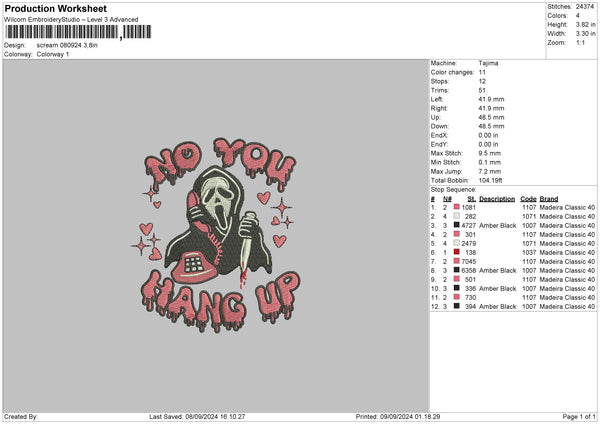Click the Color changes value '11'

coord(482,72)
